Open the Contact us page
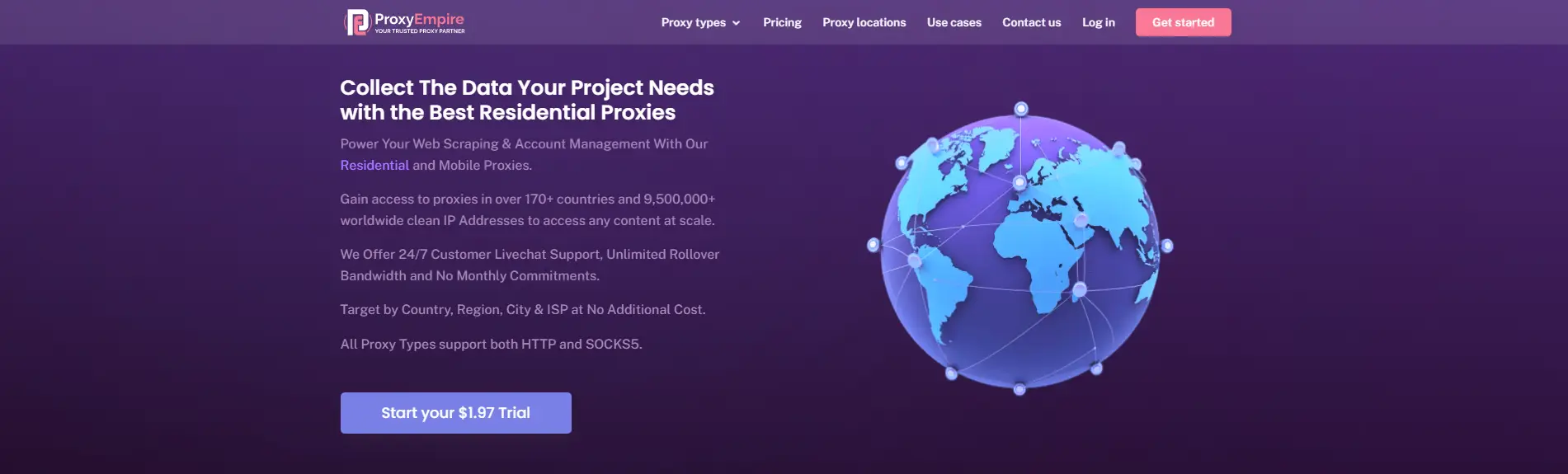 1031,22
